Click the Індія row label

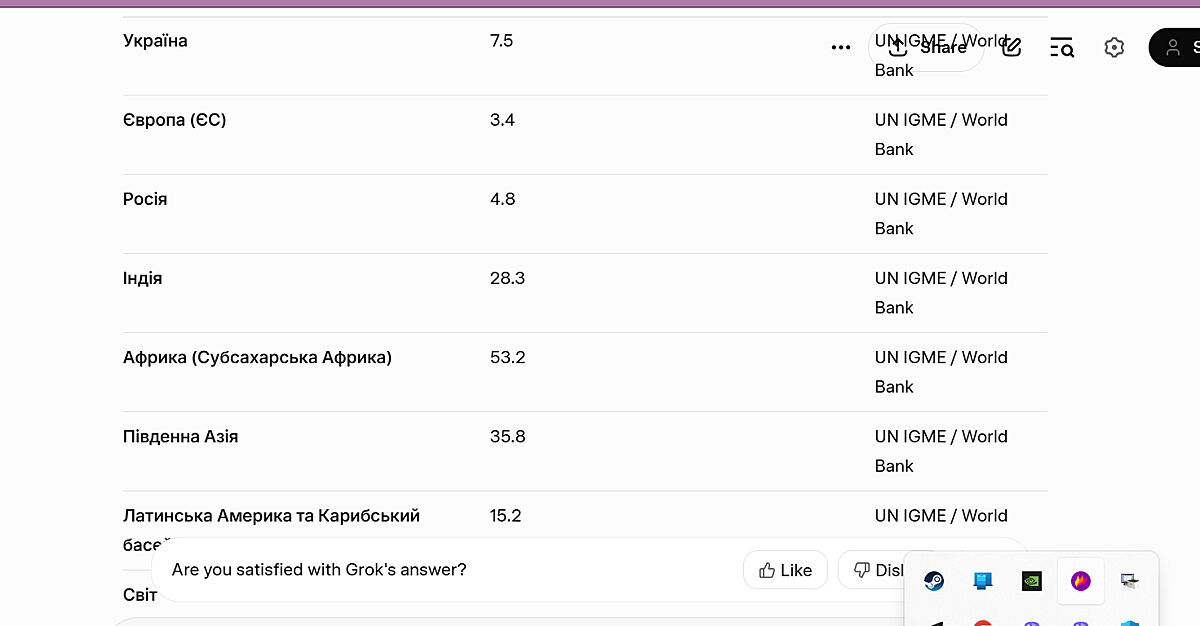142,279
